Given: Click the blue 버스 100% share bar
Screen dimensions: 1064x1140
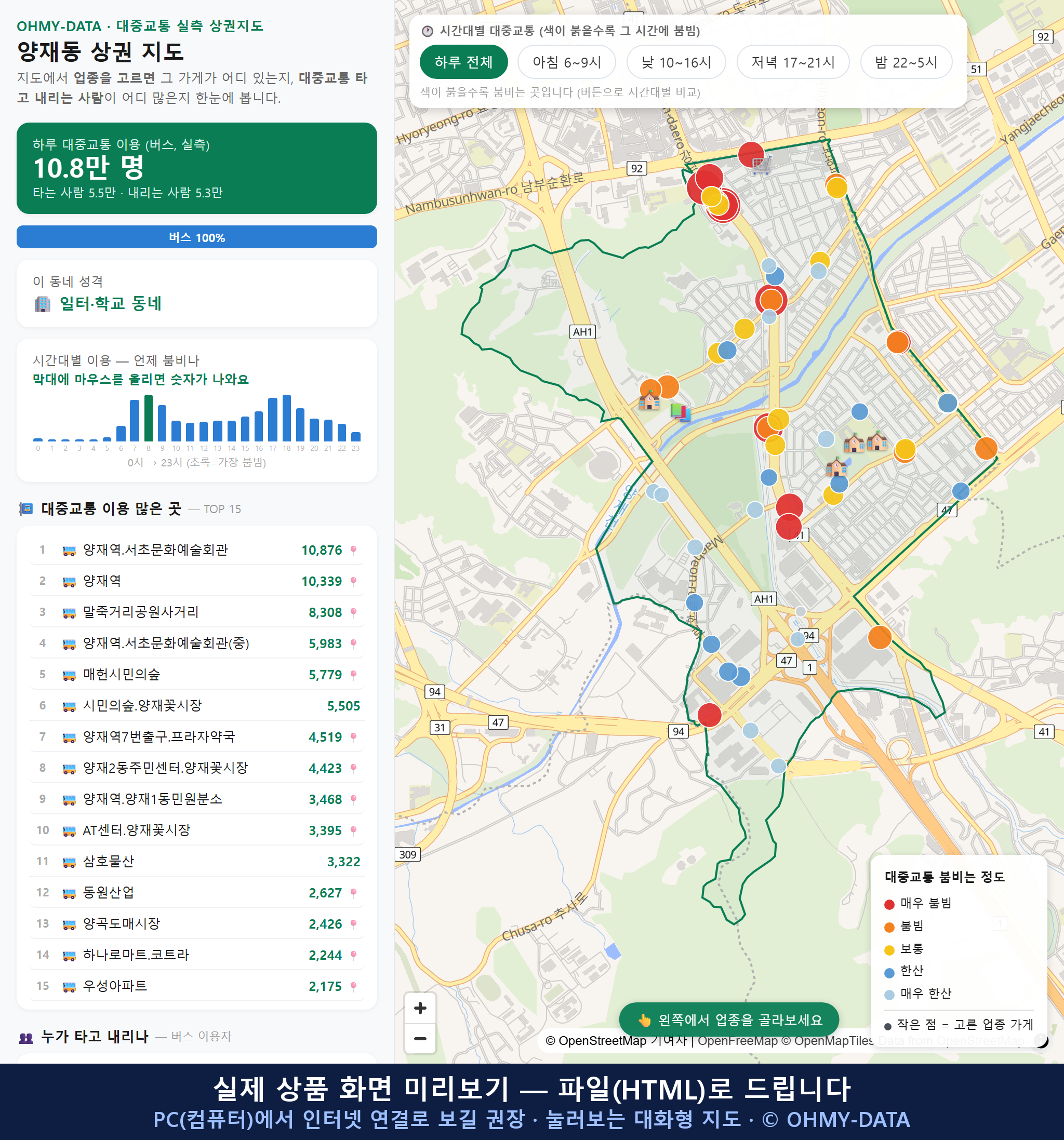Looking at the screenshot, I should [x=197, y=237].
